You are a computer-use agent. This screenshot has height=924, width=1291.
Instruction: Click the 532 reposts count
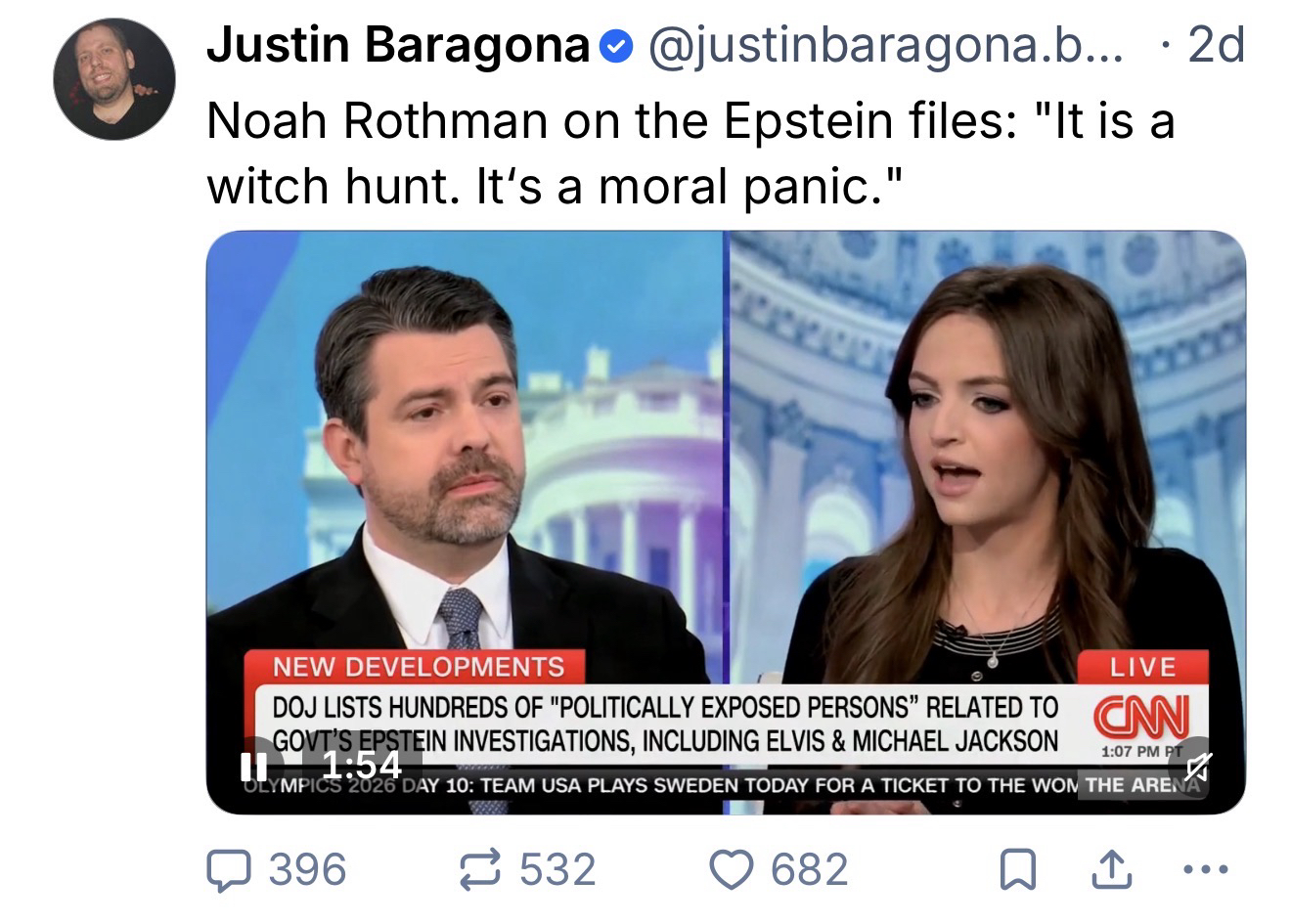point(556,869)
